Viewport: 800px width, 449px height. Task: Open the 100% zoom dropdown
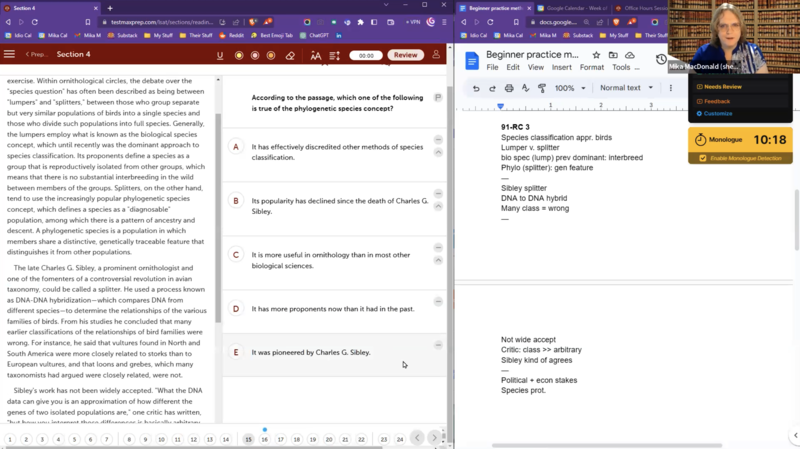click(570, 88)
